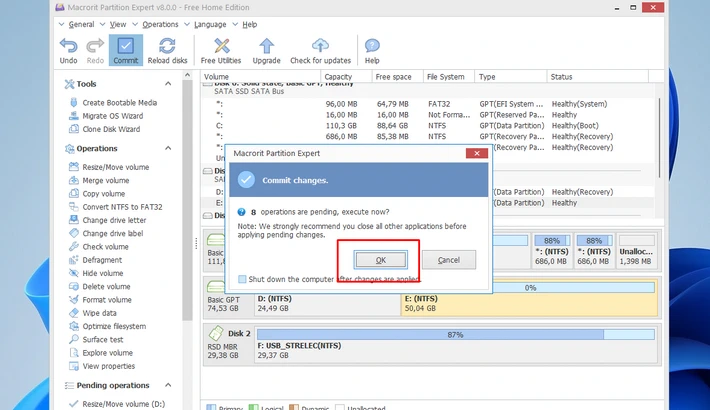Click the Upgrade arrow icon

point(266,46)
